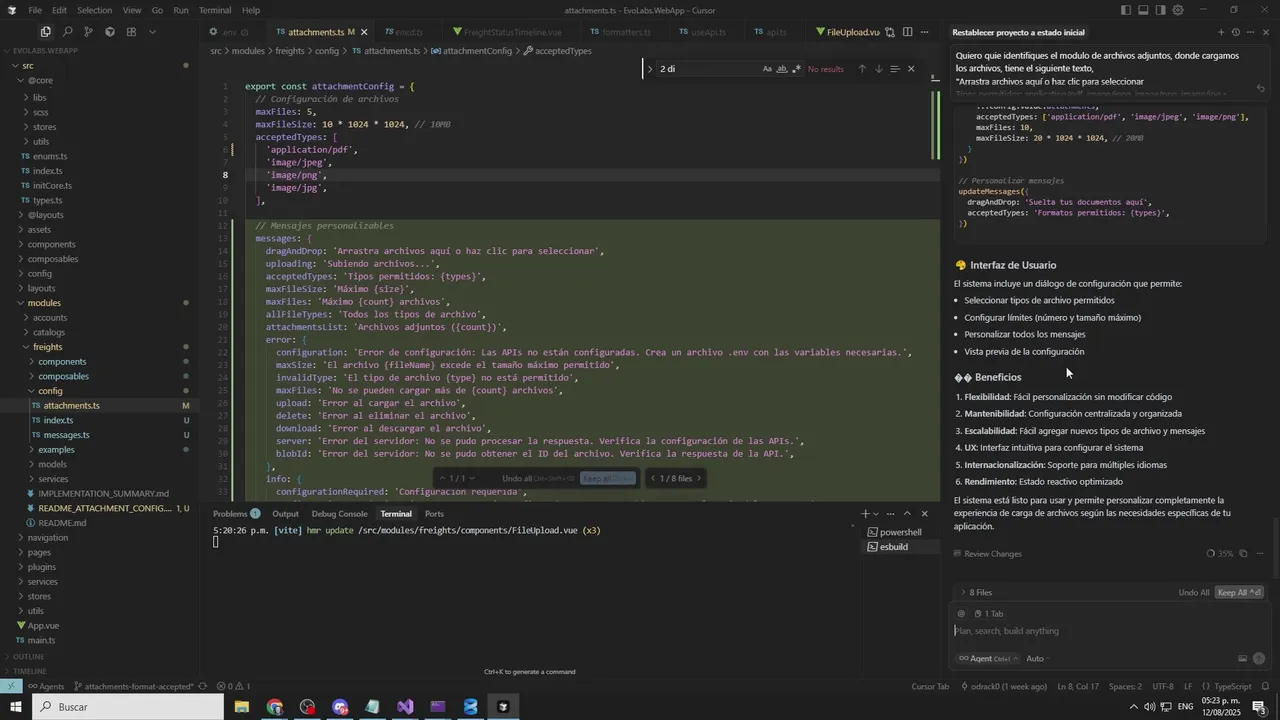
Task: Open the Search view icon
Action: pos(66,32)
